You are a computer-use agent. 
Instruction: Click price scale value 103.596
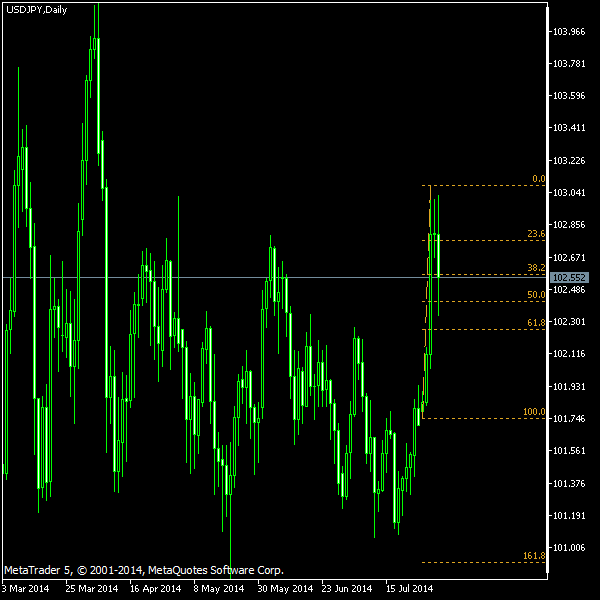click(x=569, y=95)
